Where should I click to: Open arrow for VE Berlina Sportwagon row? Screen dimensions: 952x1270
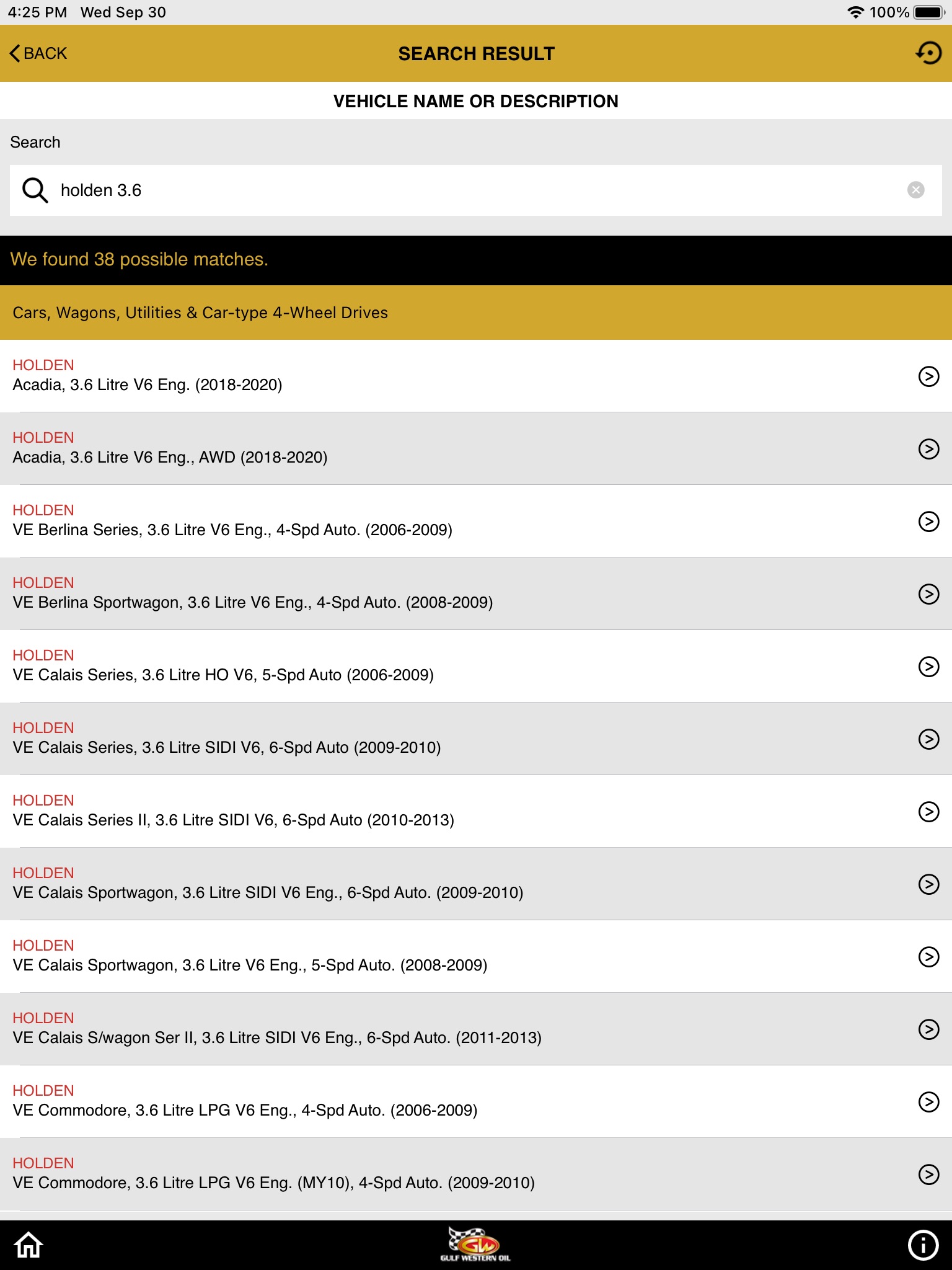click(x=928, y=593)
